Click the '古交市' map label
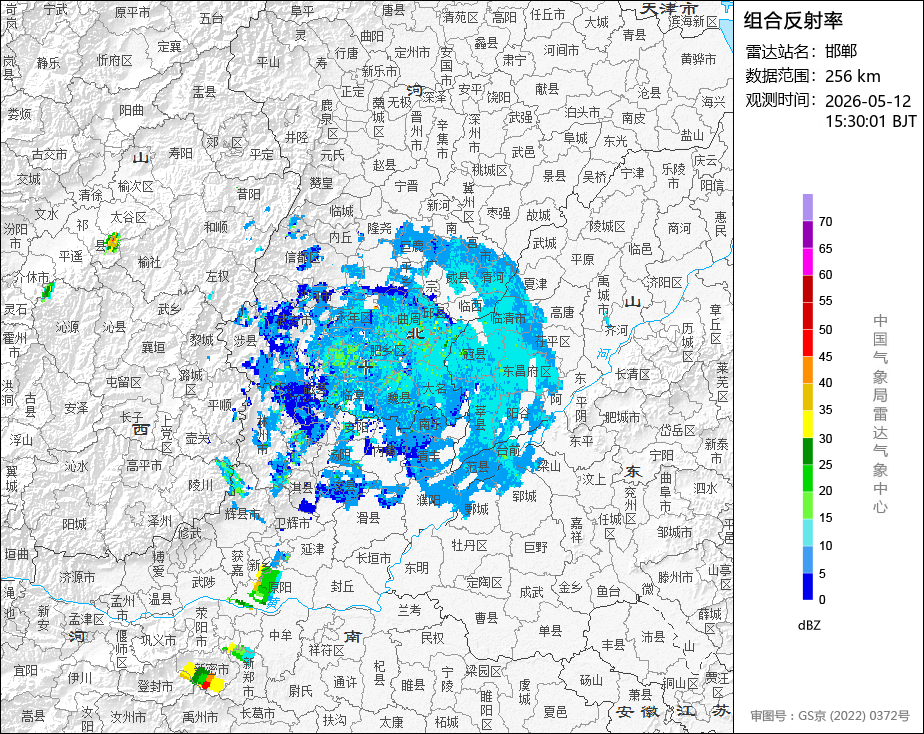The image size is (924, 734). 50,154
